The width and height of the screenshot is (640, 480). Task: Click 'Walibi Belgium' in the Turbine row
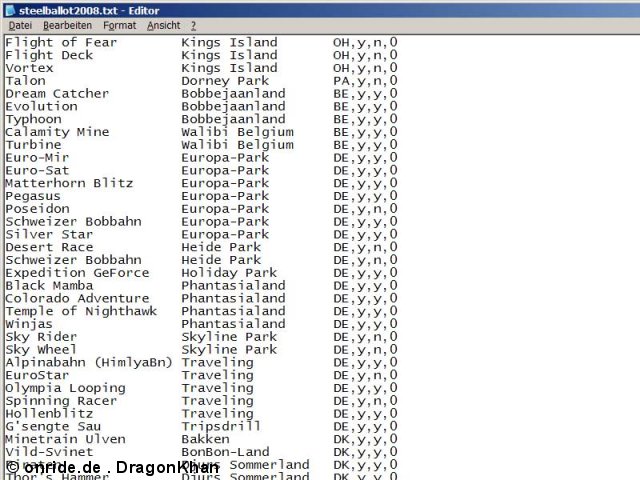point(238,145)
